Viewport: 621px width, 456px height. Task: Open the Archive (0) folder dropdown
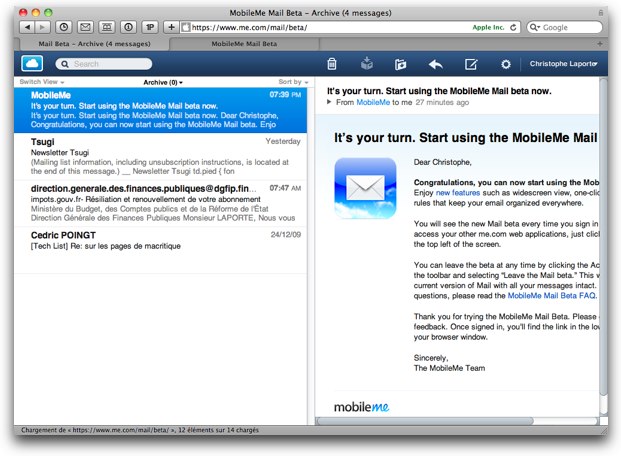(163, 82)
